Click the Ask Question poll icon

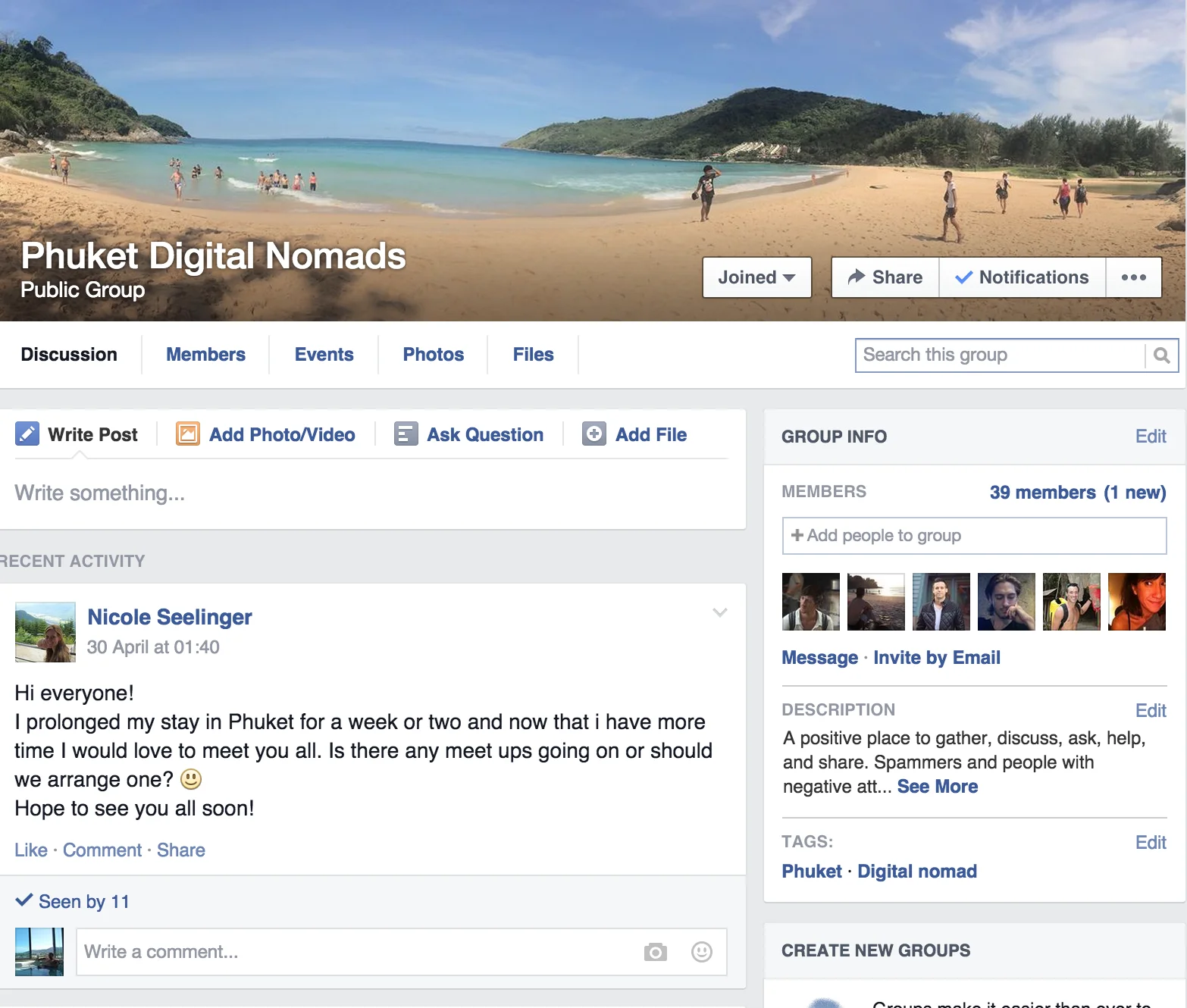[406, 434]
